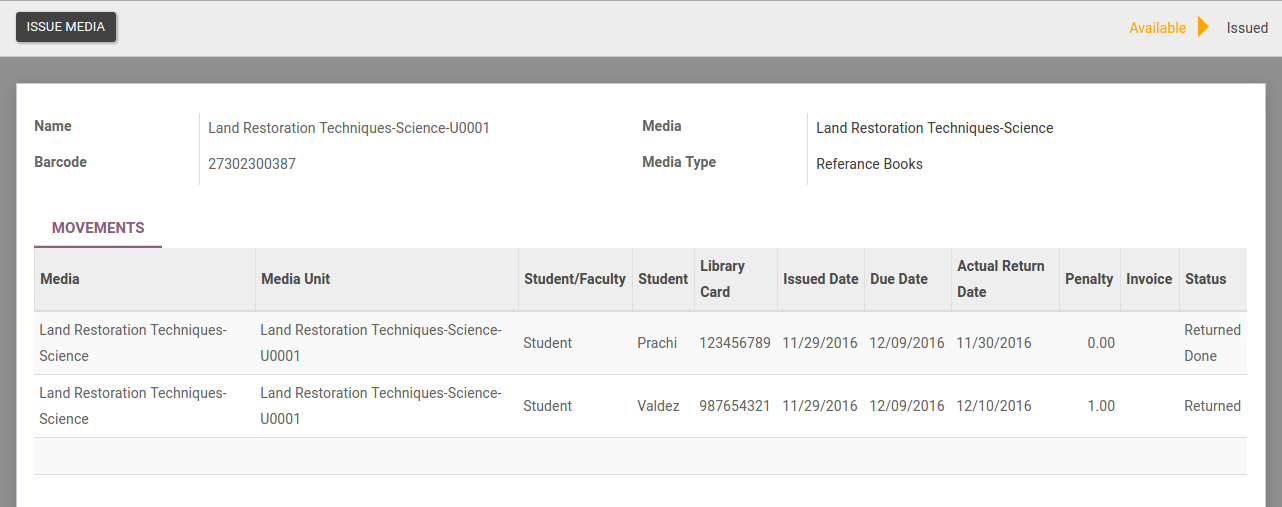Click the barcode value 27302300387
1282x507 pixels.
pos(251,164)
